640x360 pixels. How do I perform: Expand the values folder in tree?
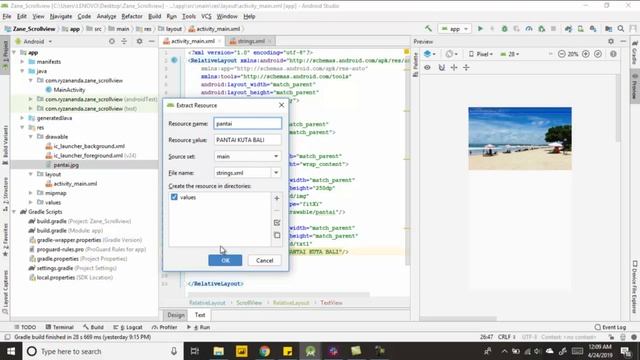(31, 202)
